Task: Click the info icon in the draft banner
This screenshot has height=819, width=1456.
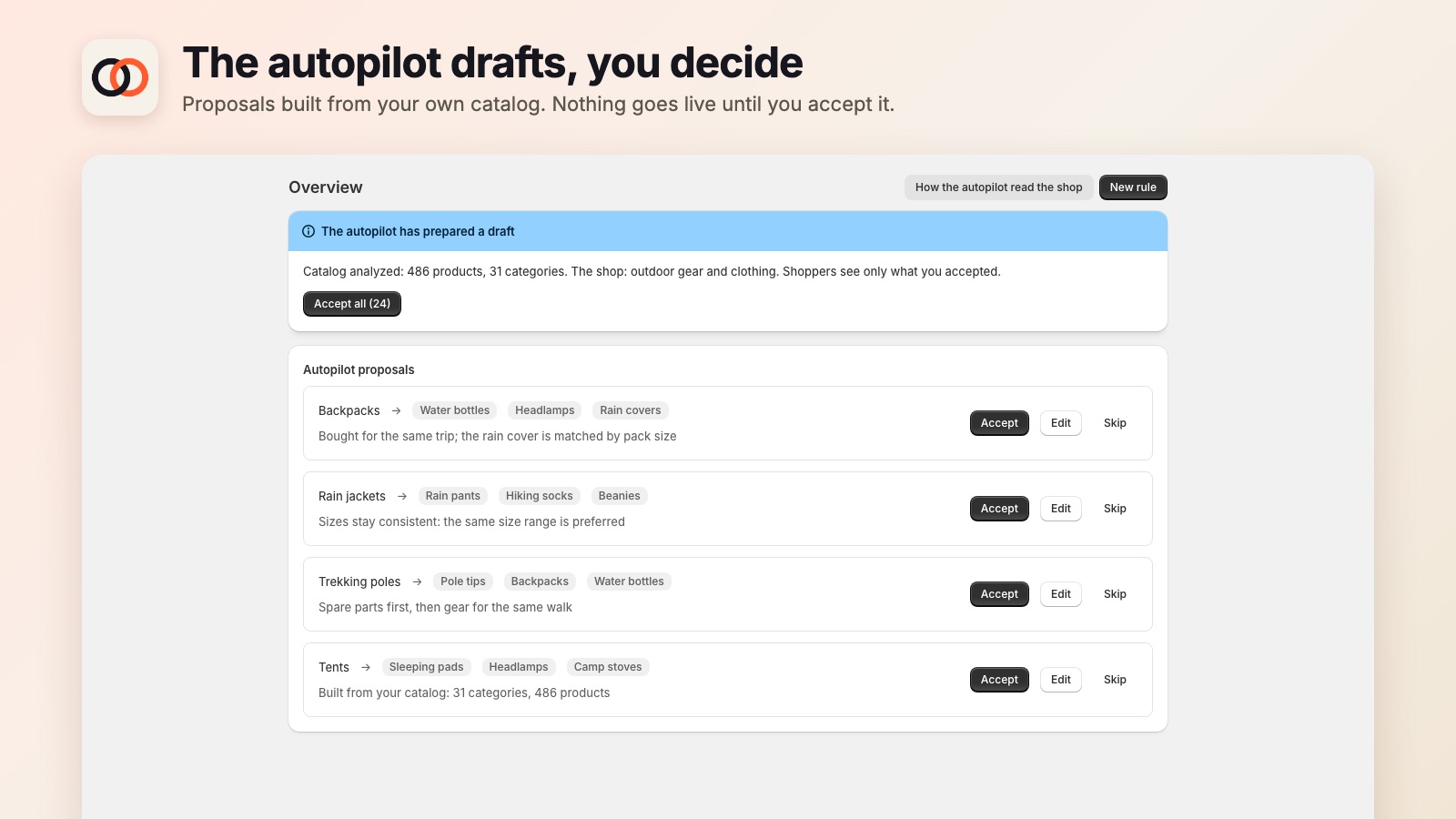Action: tap(308, 231)
